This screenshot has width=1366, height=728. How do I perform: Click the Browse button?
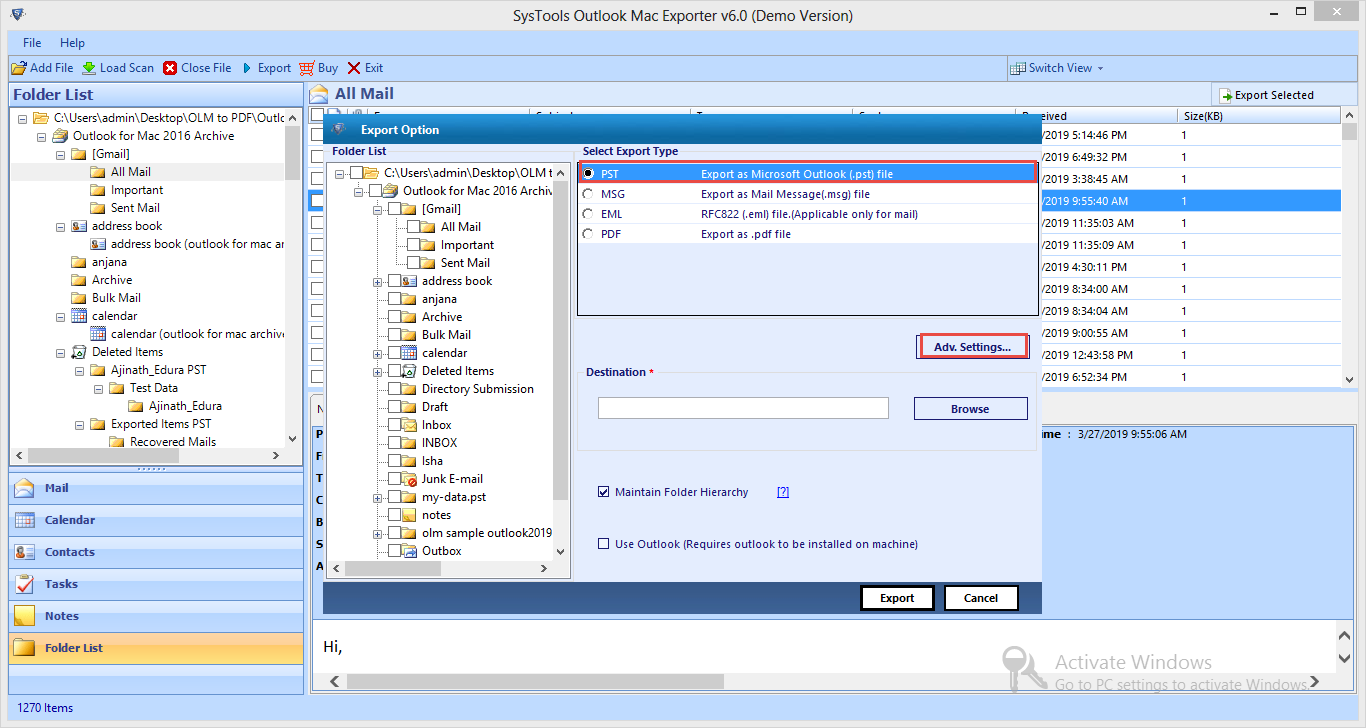point(970,408)
